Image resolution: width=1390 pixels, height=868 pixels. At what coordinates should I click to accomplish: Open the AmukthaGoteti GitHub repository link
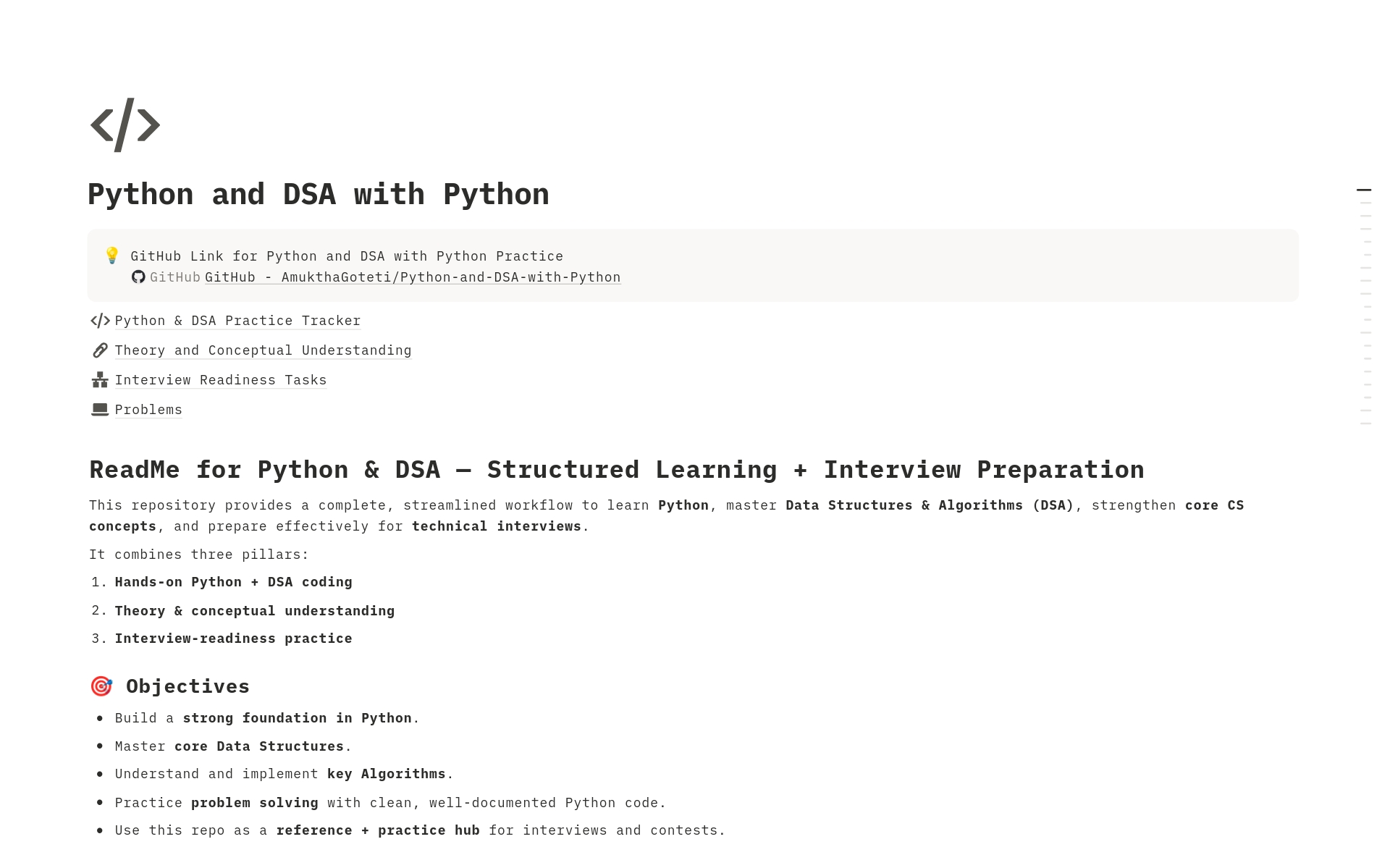coord(413,277)
